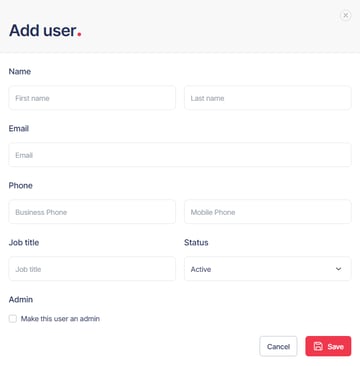Image resolution: width=360 pixels, height=366 pixels.
Task: Click into the Email input box
Action: point(180,155)
